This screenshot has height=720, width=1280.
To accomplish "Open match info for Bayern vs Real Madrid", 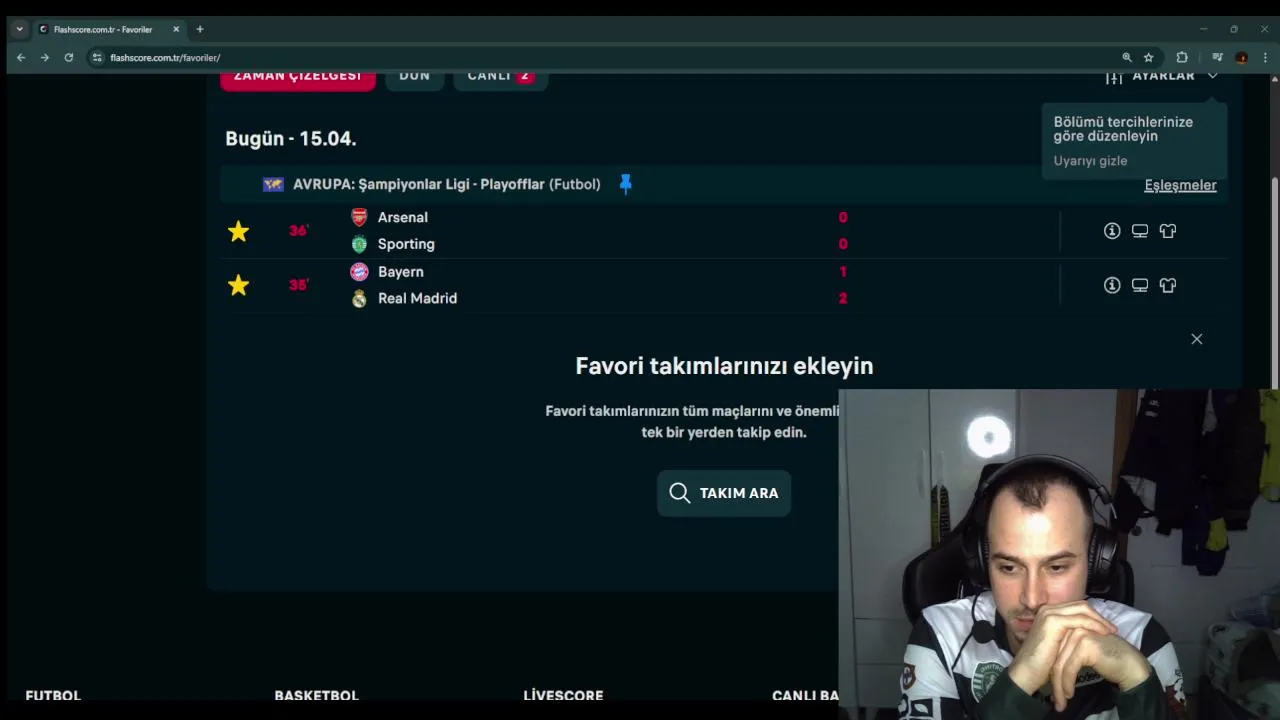I will (1112, 285).
